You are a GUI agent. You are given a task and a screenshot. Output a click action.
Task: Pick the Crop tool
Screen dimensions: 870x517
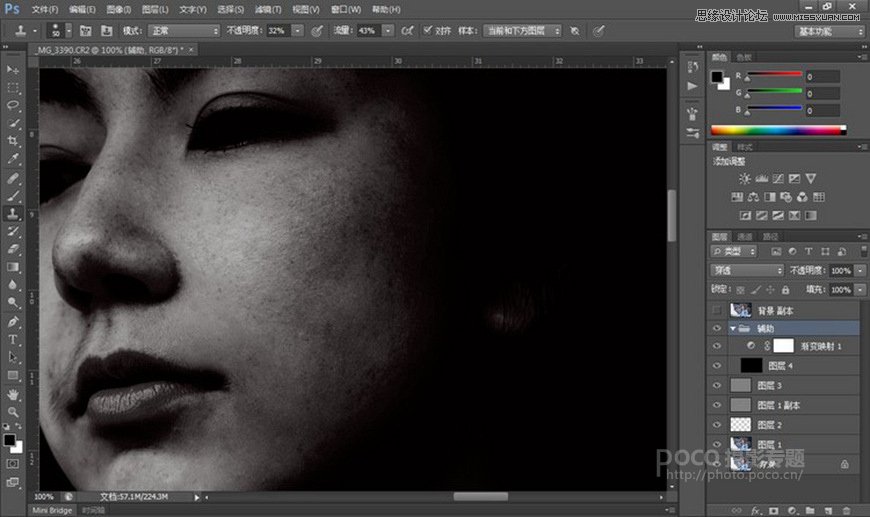click(14, 141)
